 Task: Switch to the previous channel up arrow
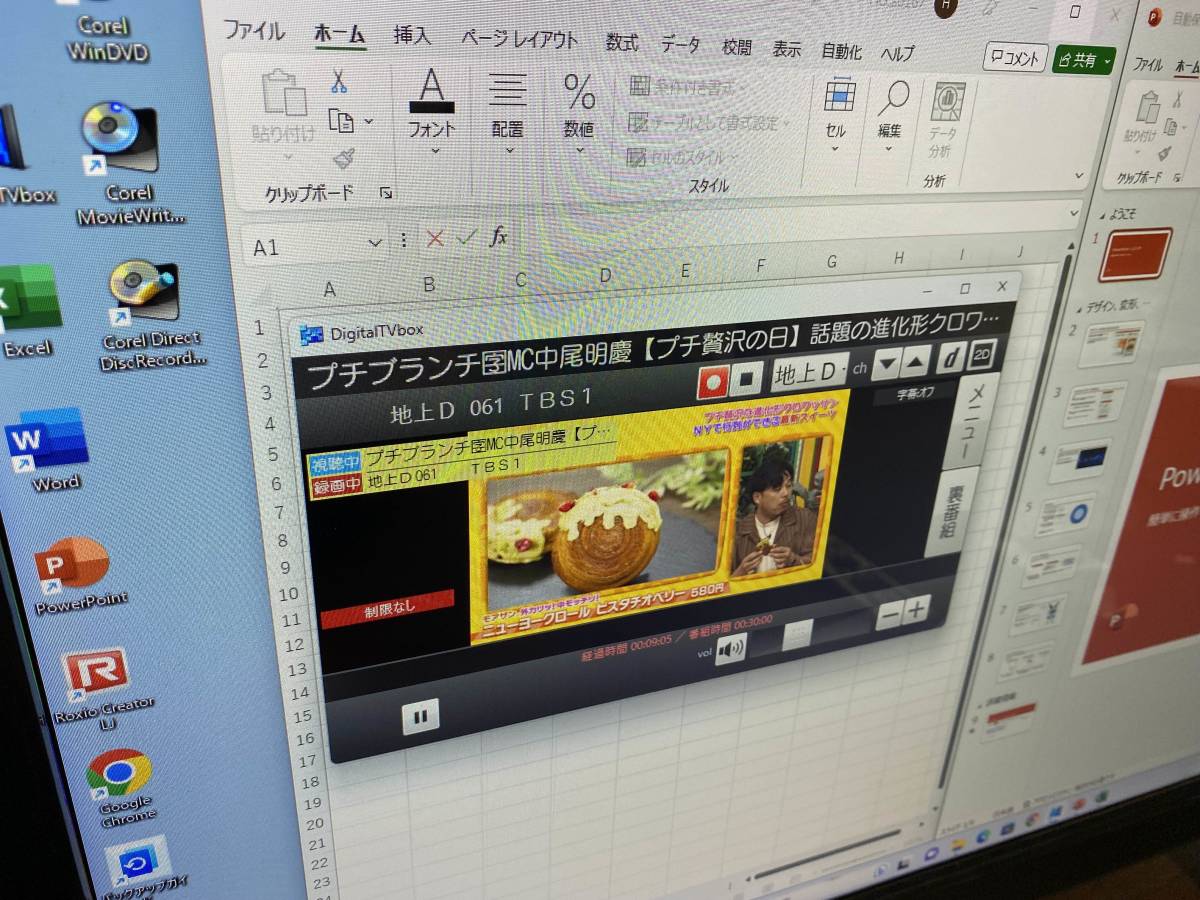[914, 360]
